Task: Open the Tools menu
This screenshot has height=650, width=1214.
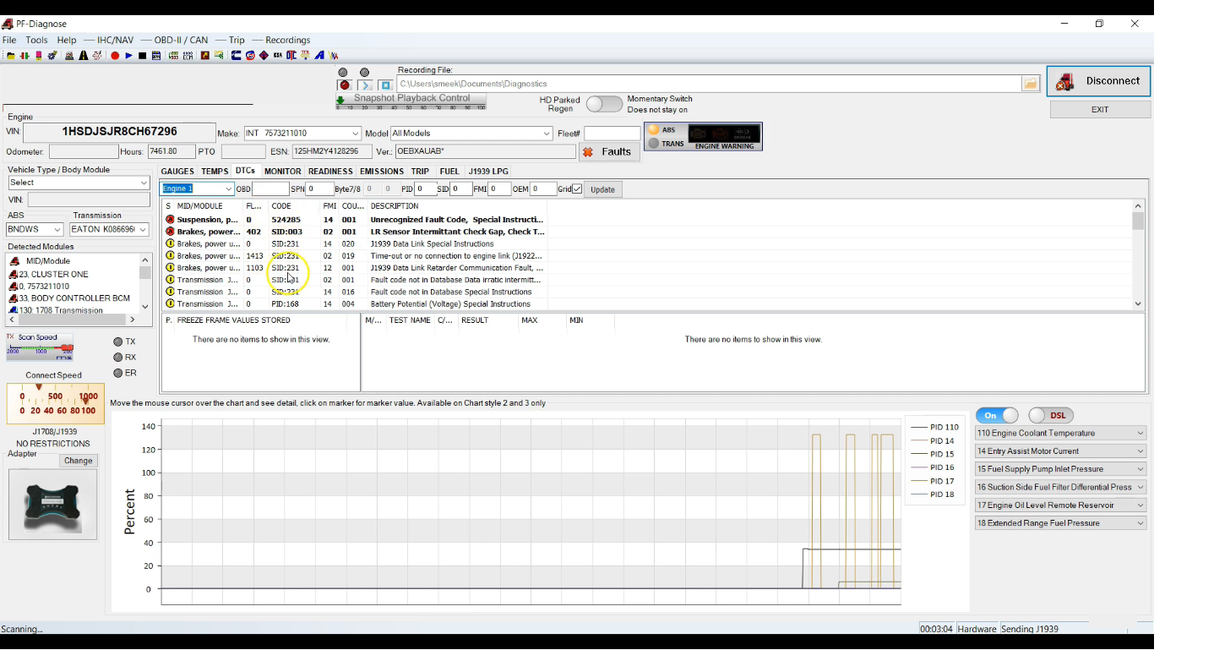Action: point(36,40)
